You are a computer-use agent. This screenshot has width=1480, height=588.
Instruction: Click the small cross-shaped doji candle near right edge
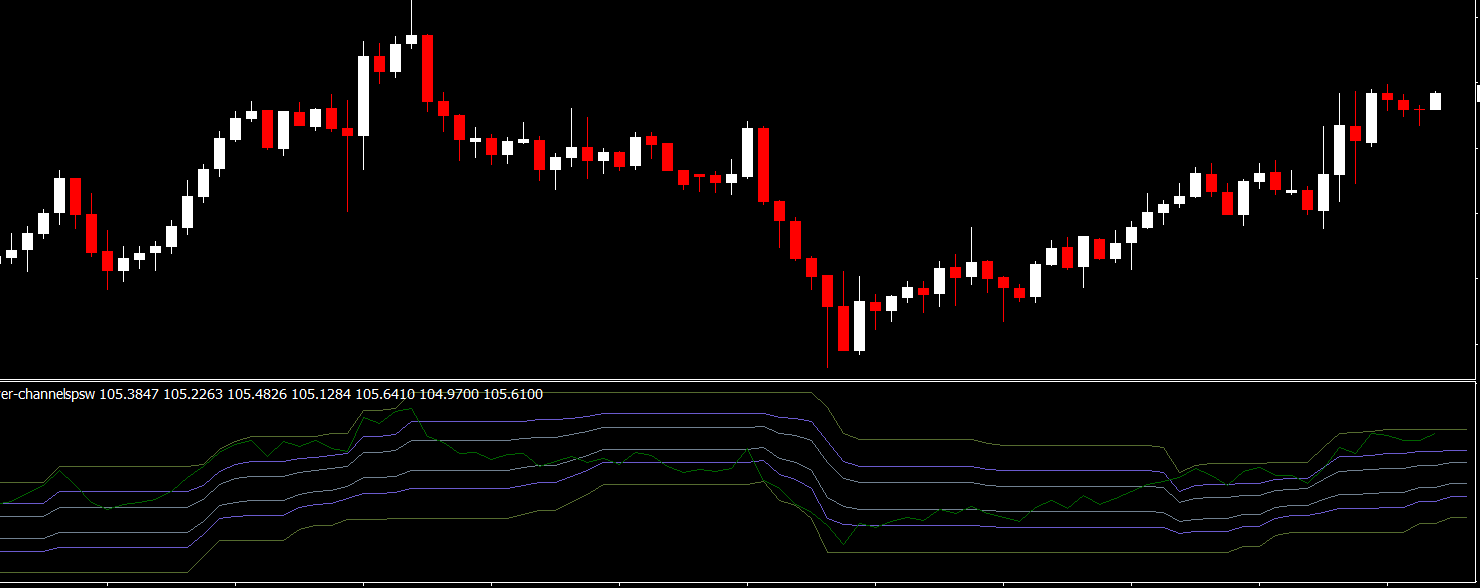1419,109
